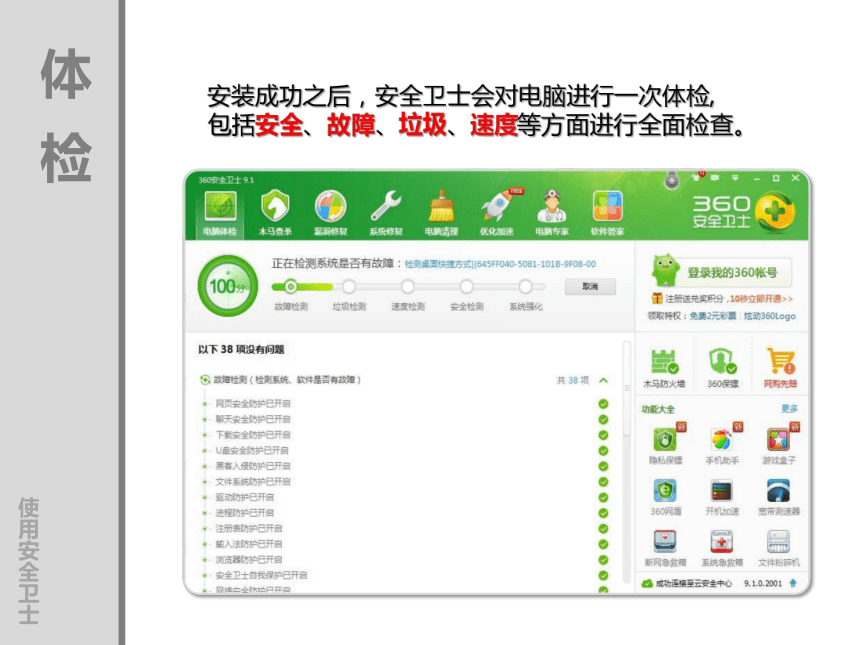Launch the 断网急救箱 tool
860x645 pixels.
point(665,548)
